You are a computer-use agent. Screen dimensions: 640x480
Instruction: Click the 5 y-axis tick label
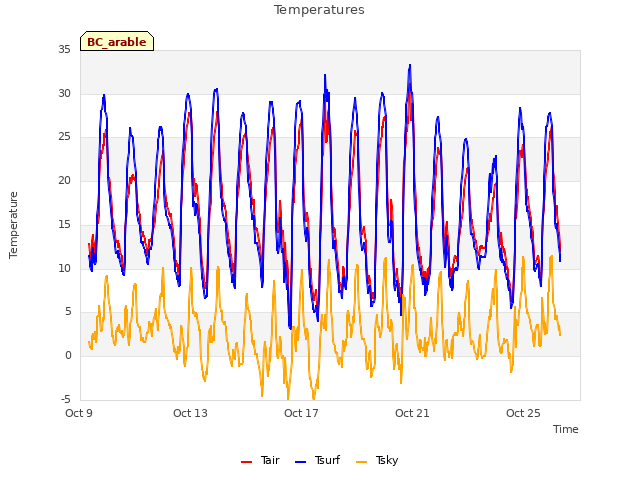click(68, 312)
